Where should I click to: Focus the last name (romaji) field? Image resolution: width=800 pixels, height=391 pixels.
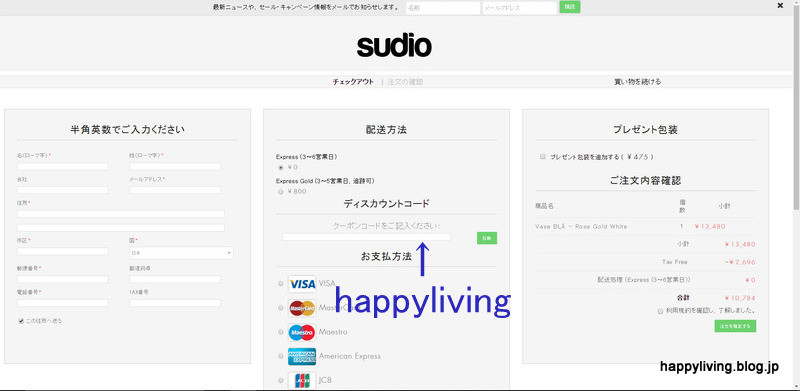[x=175, y=166]
